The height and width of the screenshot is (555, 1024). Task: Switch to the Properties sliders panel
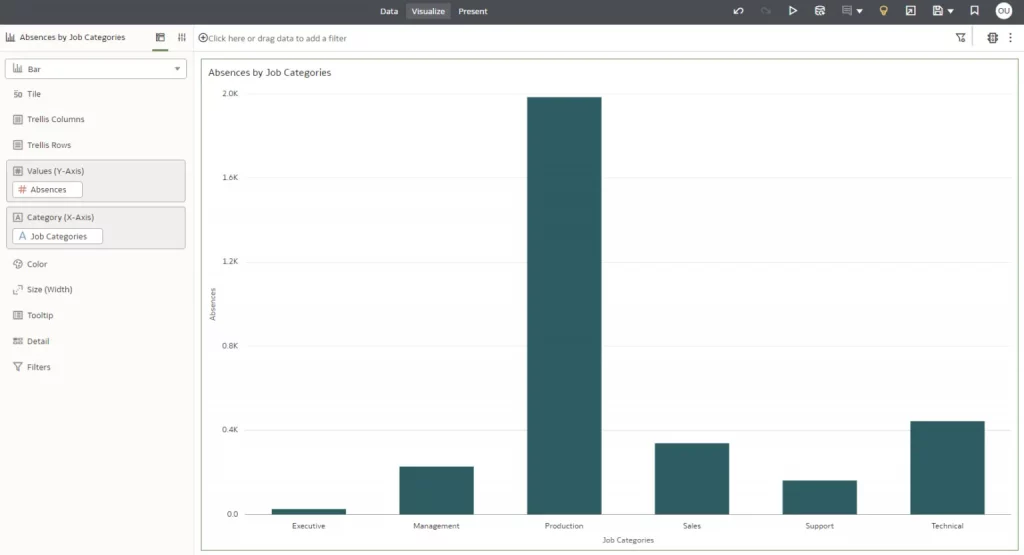pyautogui.click(x=181, y=37)
